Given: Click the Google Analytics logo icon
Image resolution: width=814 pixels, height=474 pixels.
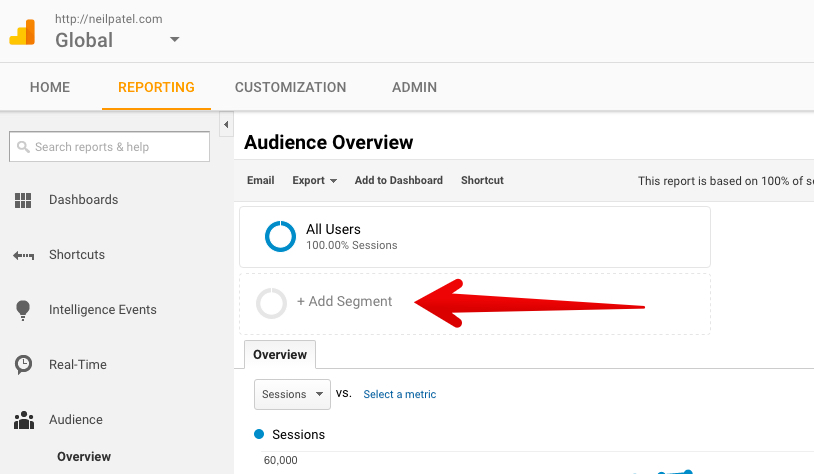Looking at the screenshot, I should point(22,32).
